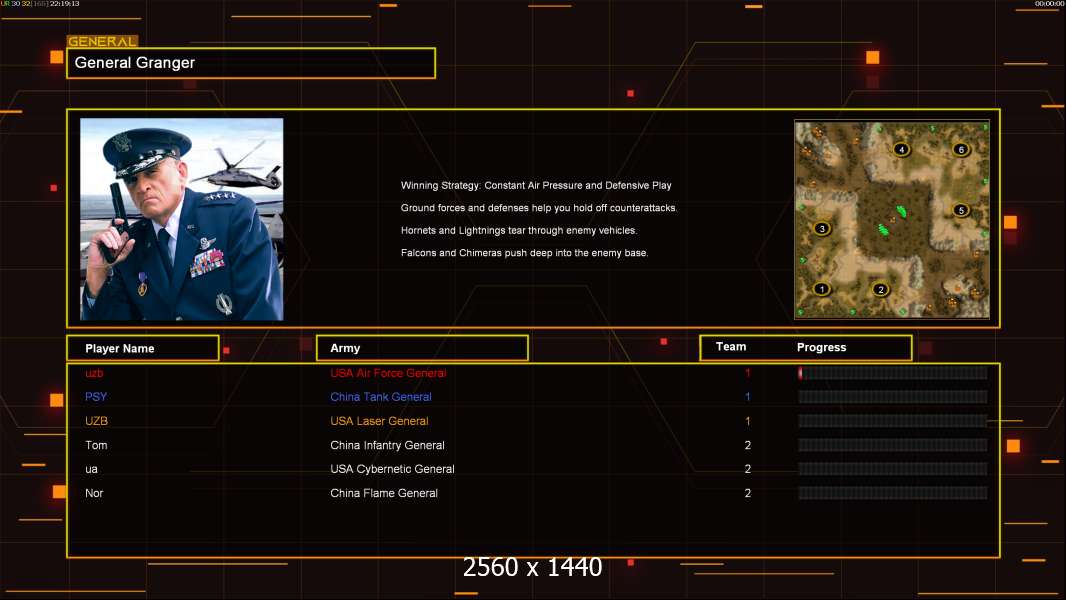Image resolution: width=1066 pixels, height=600 pixels.
Task: Click the General Granger name field
Action: tap(251, 63)
